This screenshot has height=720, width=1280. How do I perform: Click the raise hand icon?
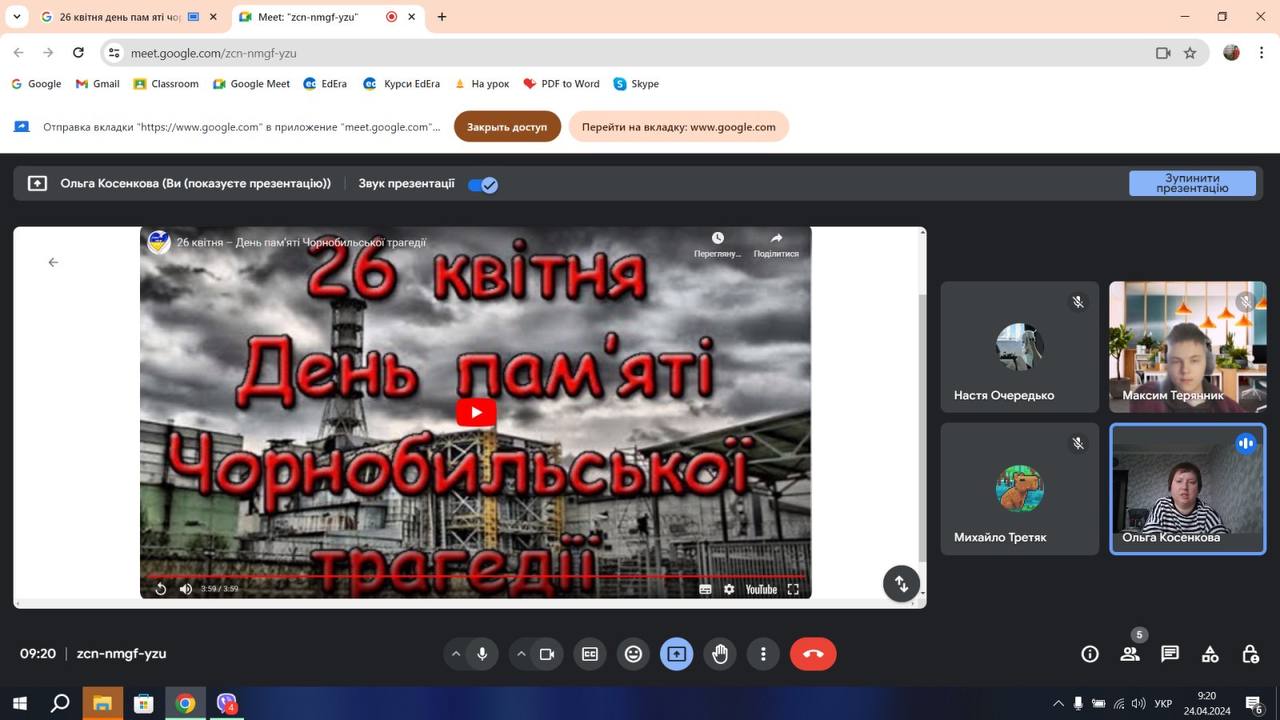(x=719, y=654)
